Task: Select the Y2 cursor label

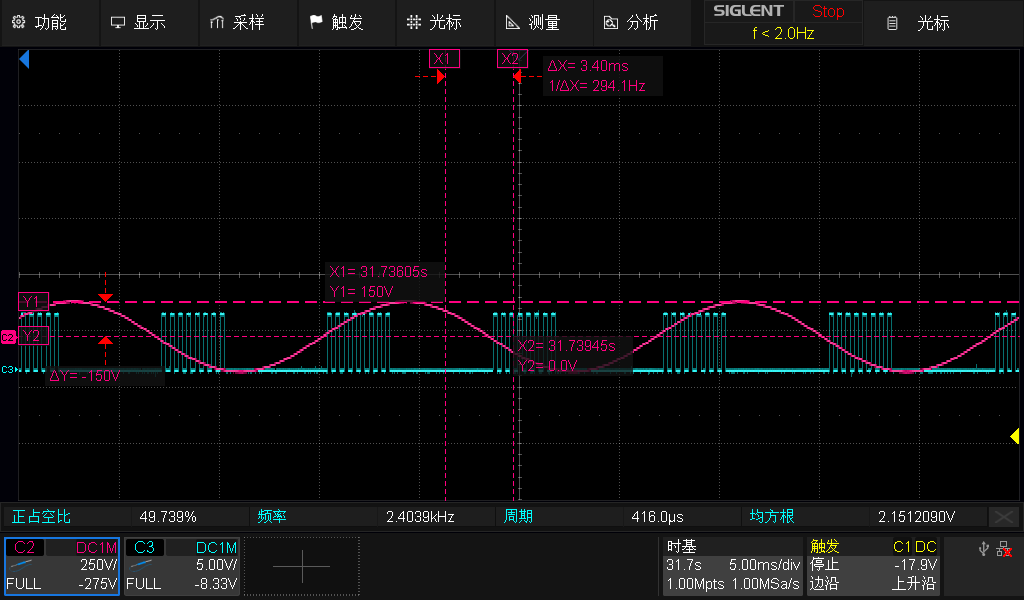Action: (x=33, y=336)
